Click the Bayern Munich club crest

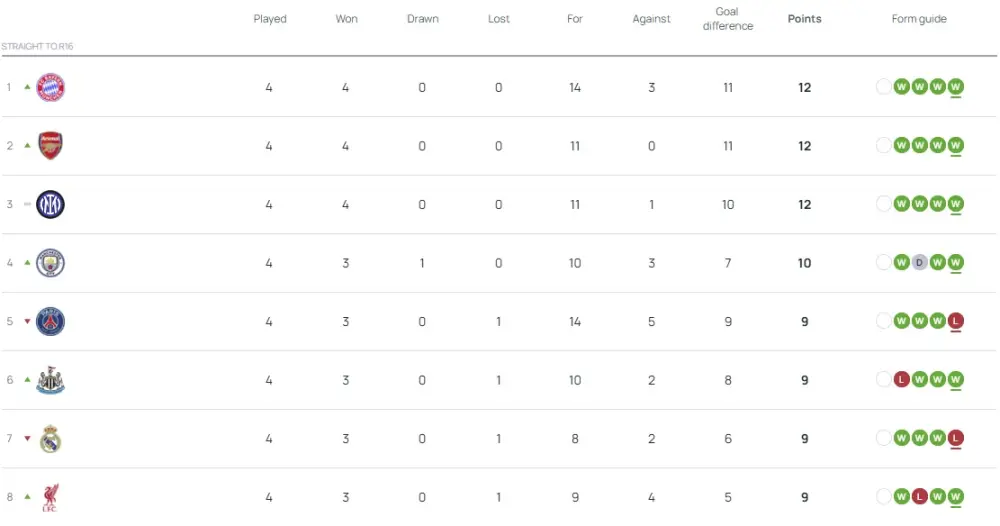[x=50, y=88]
